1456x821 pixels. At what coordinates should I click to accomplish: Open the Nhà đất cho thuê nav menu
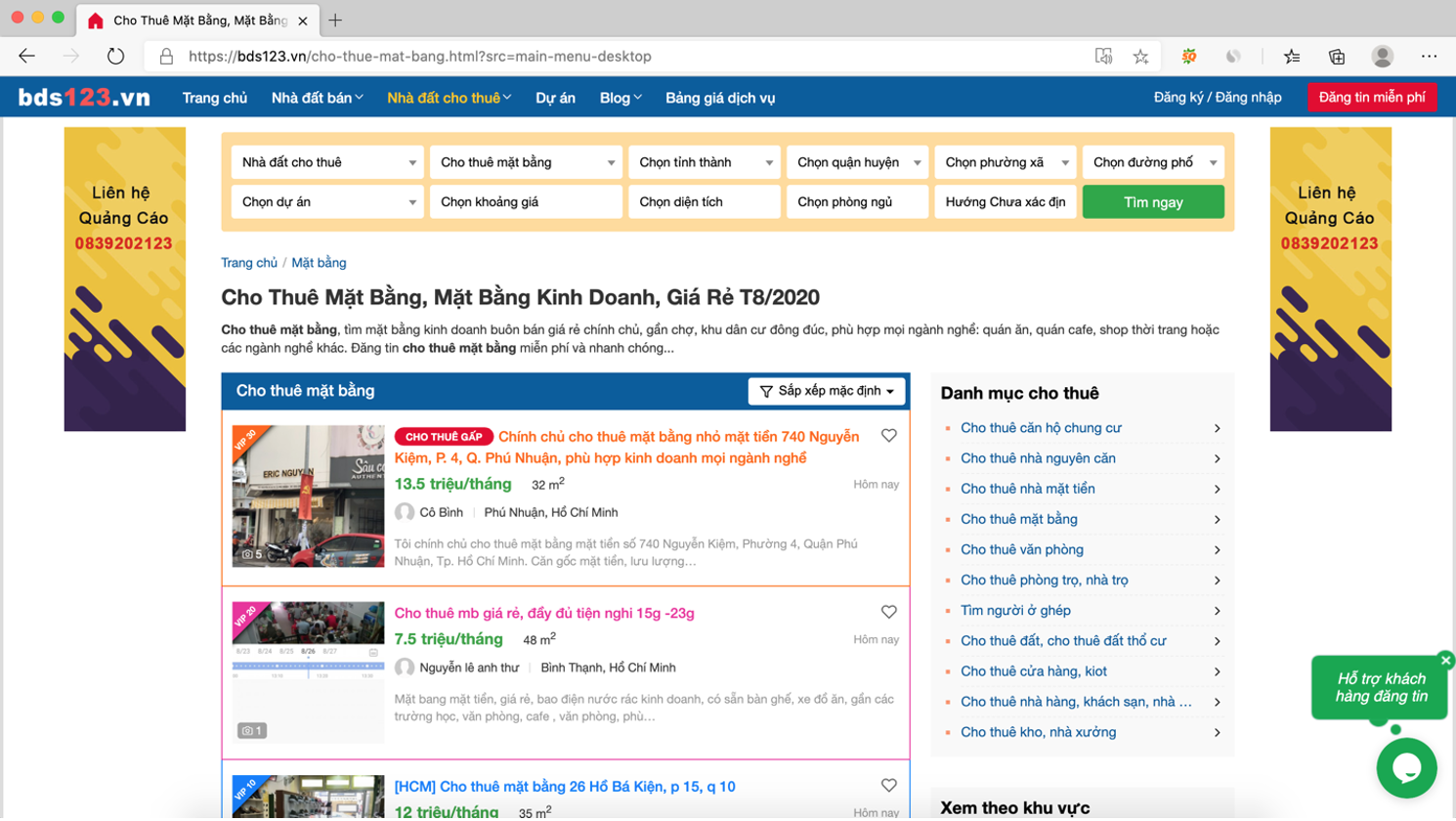pyautogui.click(x=450, y=98)
